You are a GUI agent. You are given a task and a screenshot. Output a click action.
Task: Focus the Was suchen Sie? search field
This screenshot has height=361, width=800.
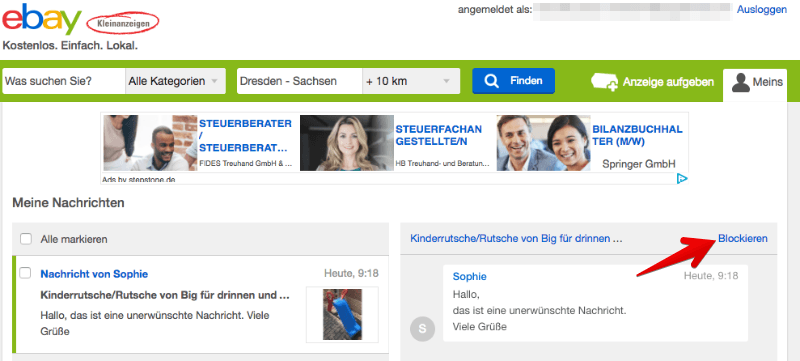[64, 81]
